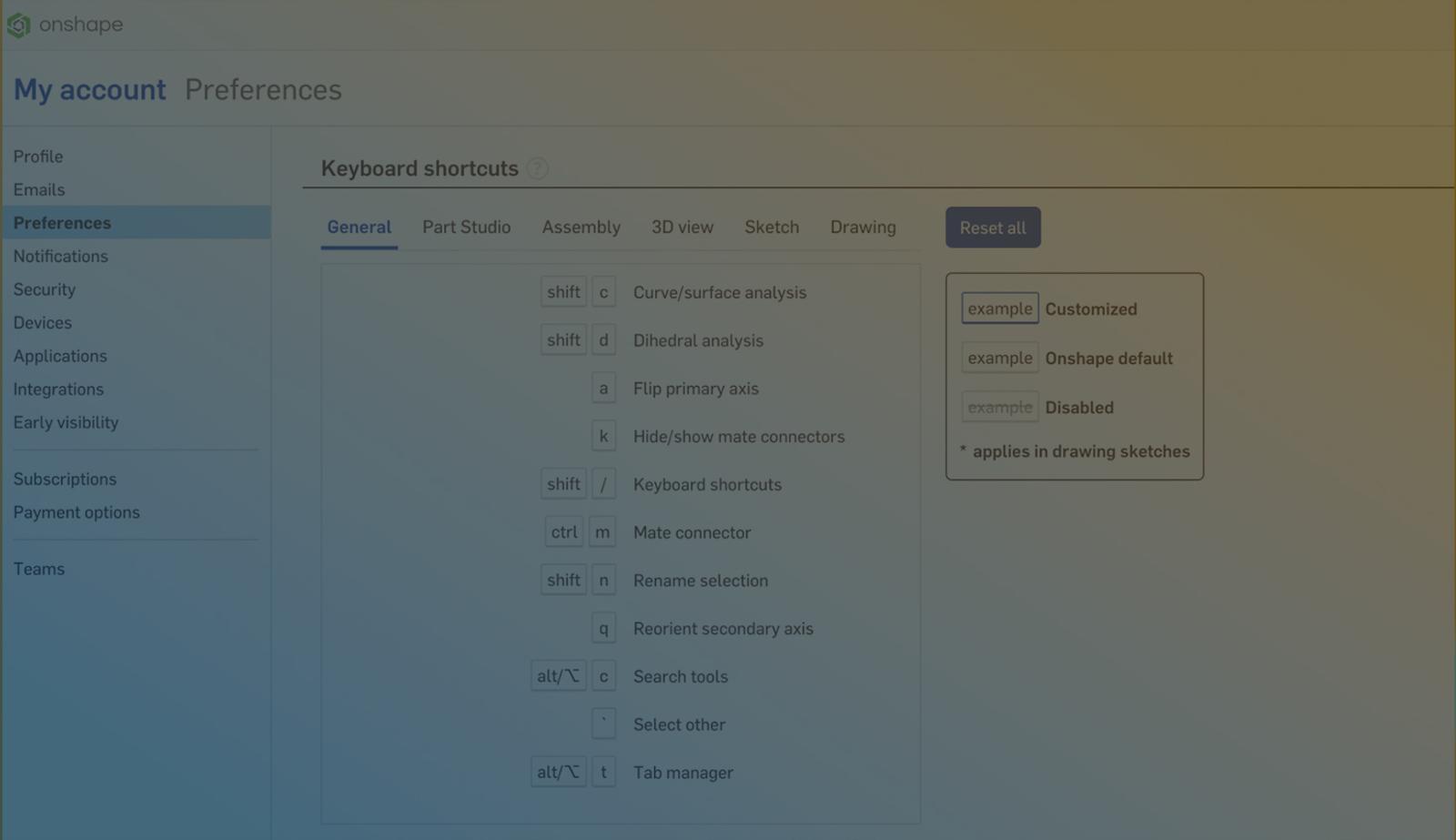The image size is (1456, 840).
Task: Open the Keyboard shortcuts help icon
Action: pyautogui.click(x=538, y=168)
